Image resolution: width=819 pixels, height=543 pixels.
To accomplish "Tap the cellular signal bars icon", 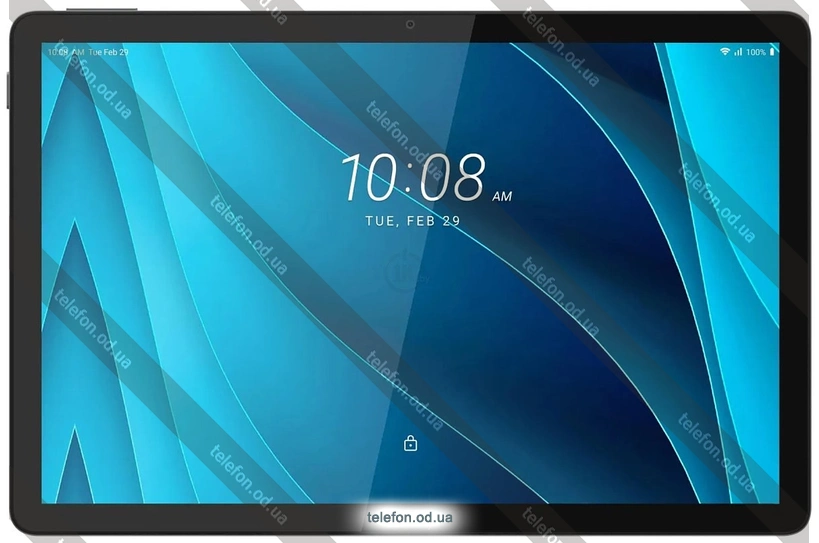I will click(x=738, y=51).
